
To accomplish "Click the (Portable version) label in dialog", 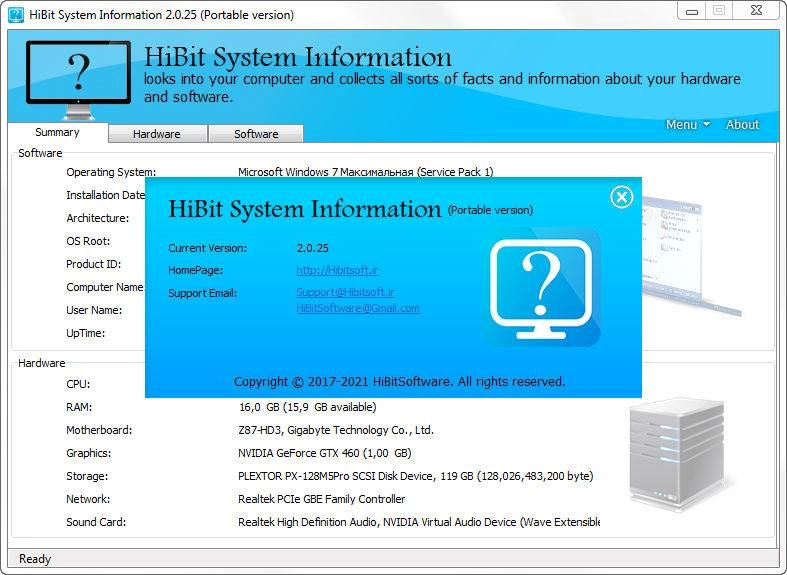I will point(490,210).
